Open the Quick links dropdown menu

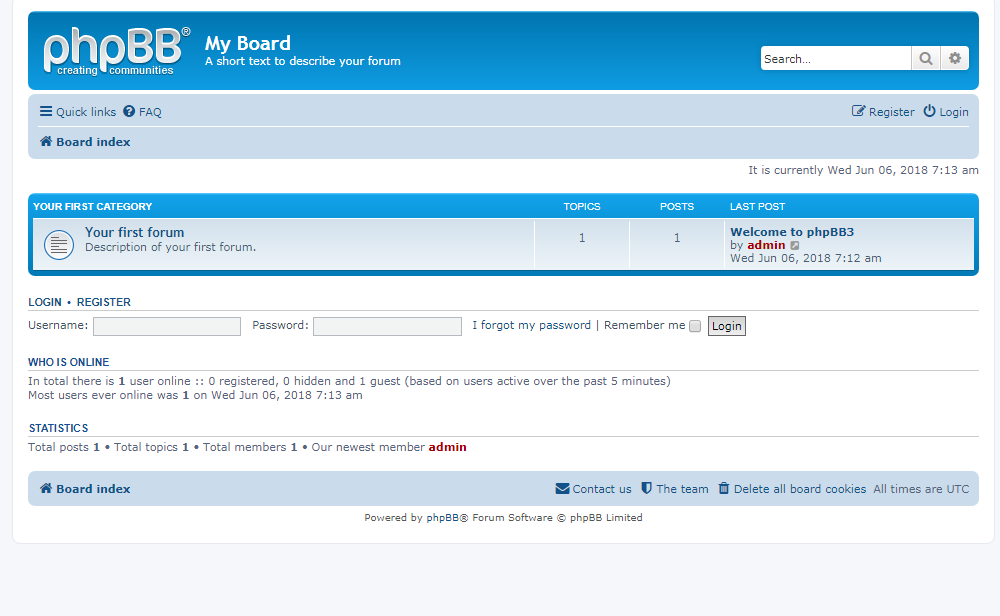coord(77,111)
